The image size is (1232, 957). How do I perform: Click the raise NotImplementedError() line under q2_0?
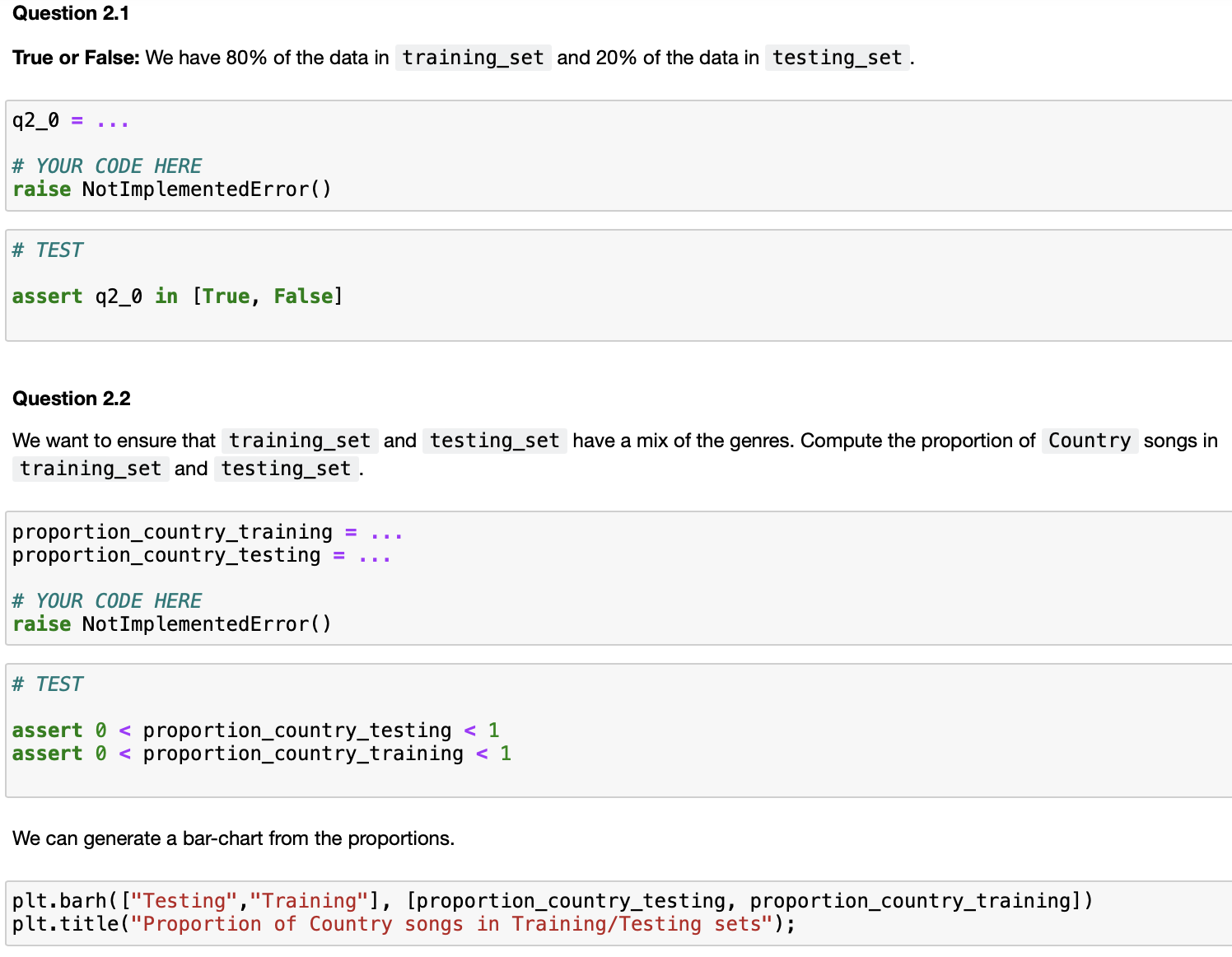[170, 189]
